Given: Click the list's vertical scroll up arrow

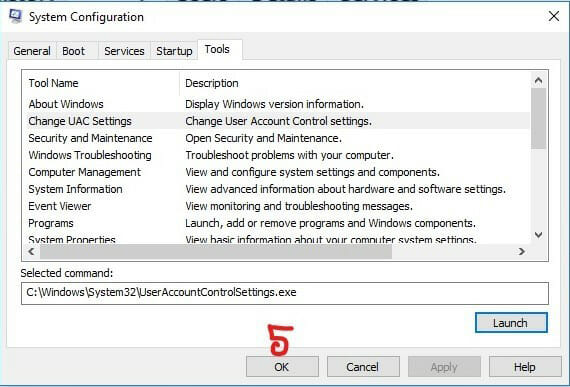Looking at the screenshot, I should point(538,80).
